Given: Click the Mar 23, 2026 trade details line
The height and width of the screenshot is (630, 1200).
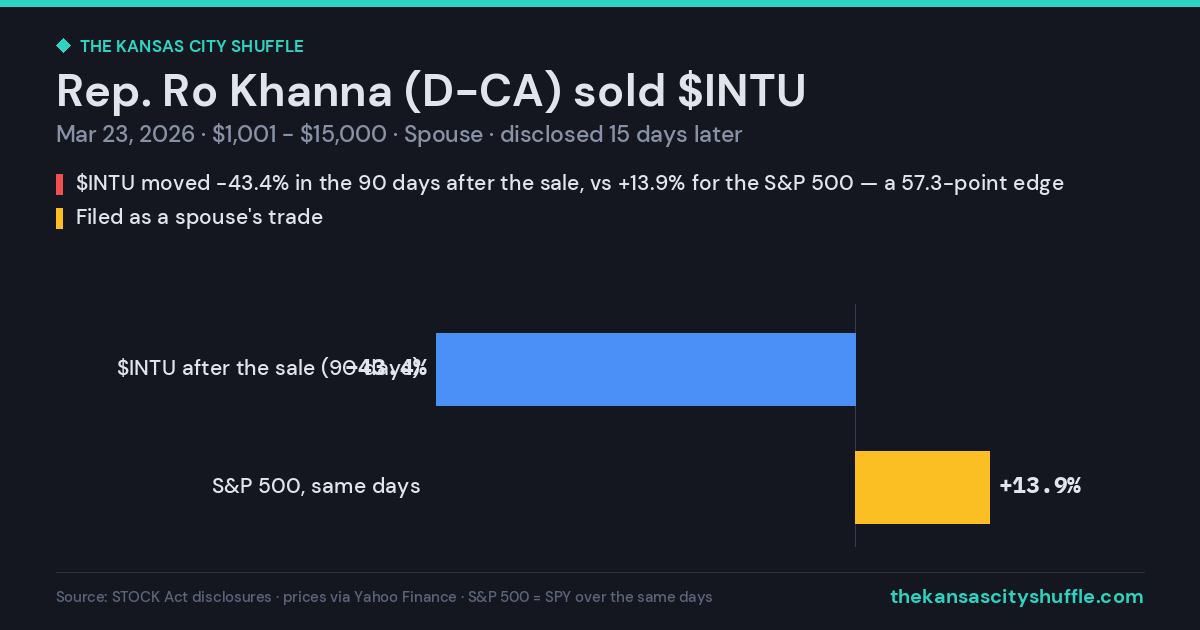Looking at the screenshot, I should tap(399, 135).
